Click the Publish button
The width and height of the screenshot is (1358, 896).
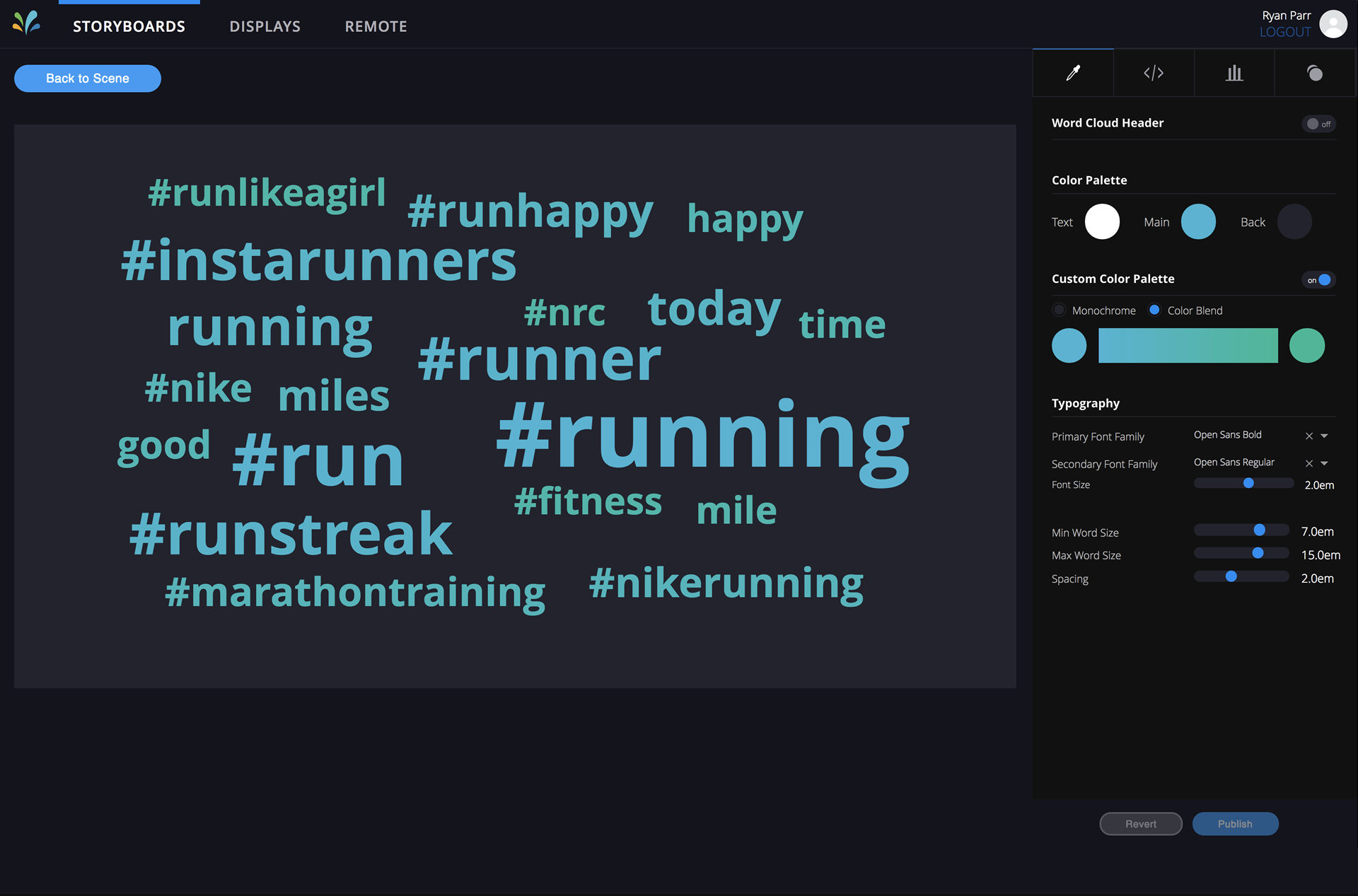pyautogui.click(x=1235, y=824)
